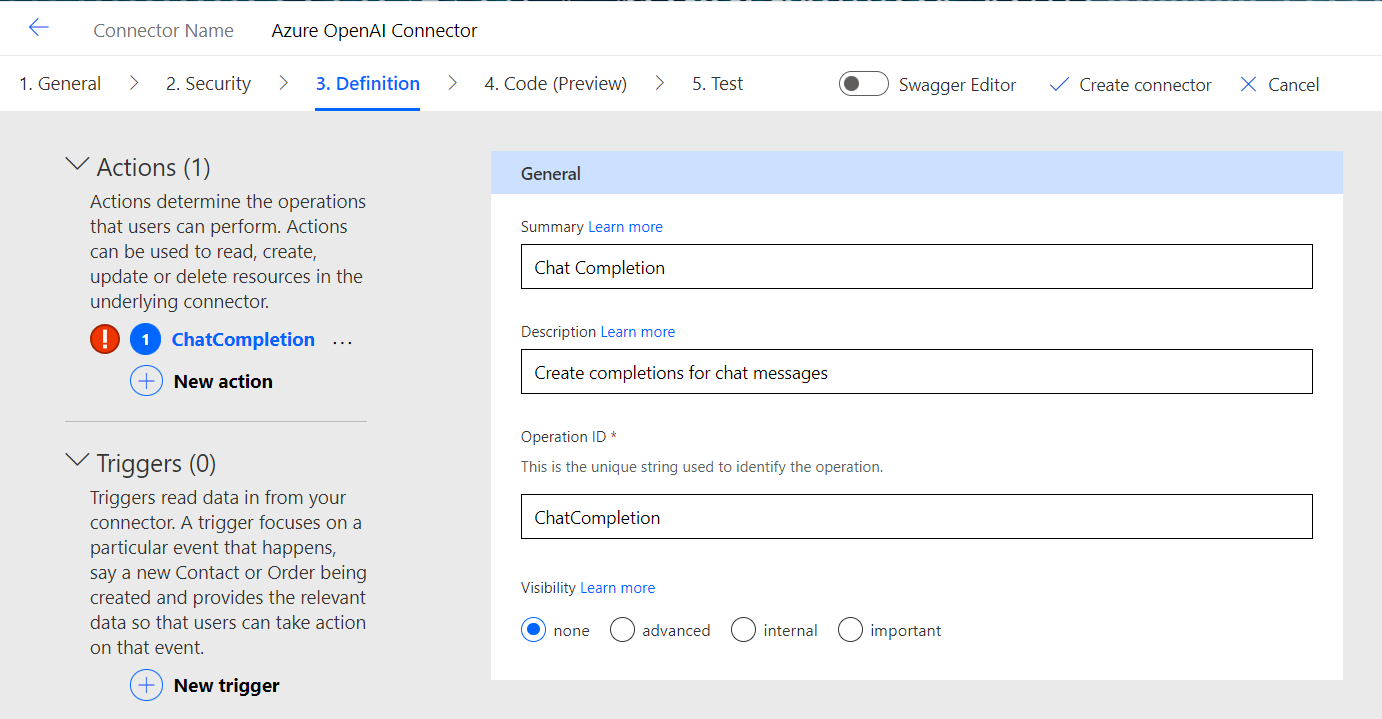Select the advanced visibility option

point(623,630)
